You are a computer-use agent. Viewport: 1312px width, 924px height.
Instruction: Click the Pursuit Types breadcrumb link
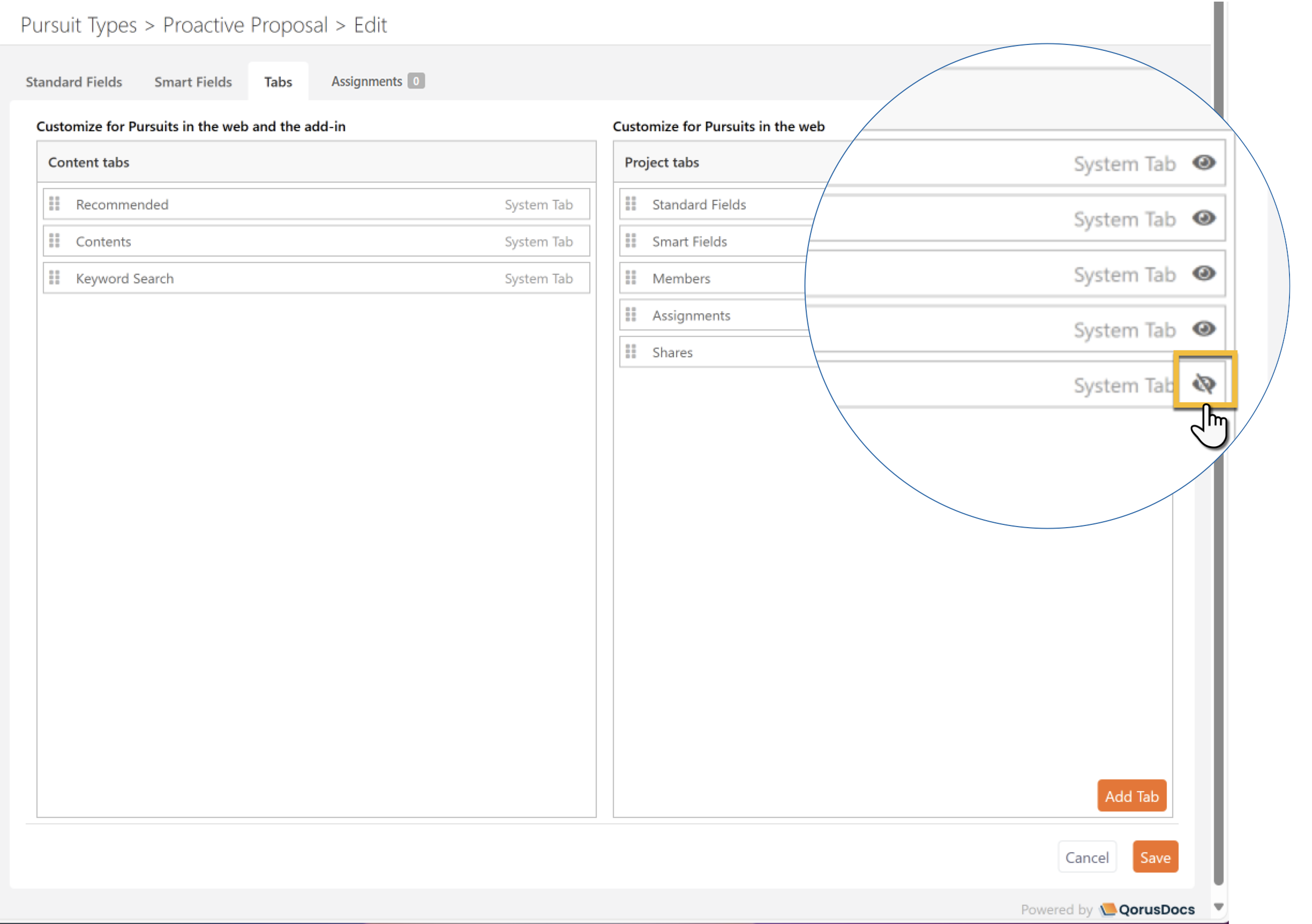click(78, 25)
